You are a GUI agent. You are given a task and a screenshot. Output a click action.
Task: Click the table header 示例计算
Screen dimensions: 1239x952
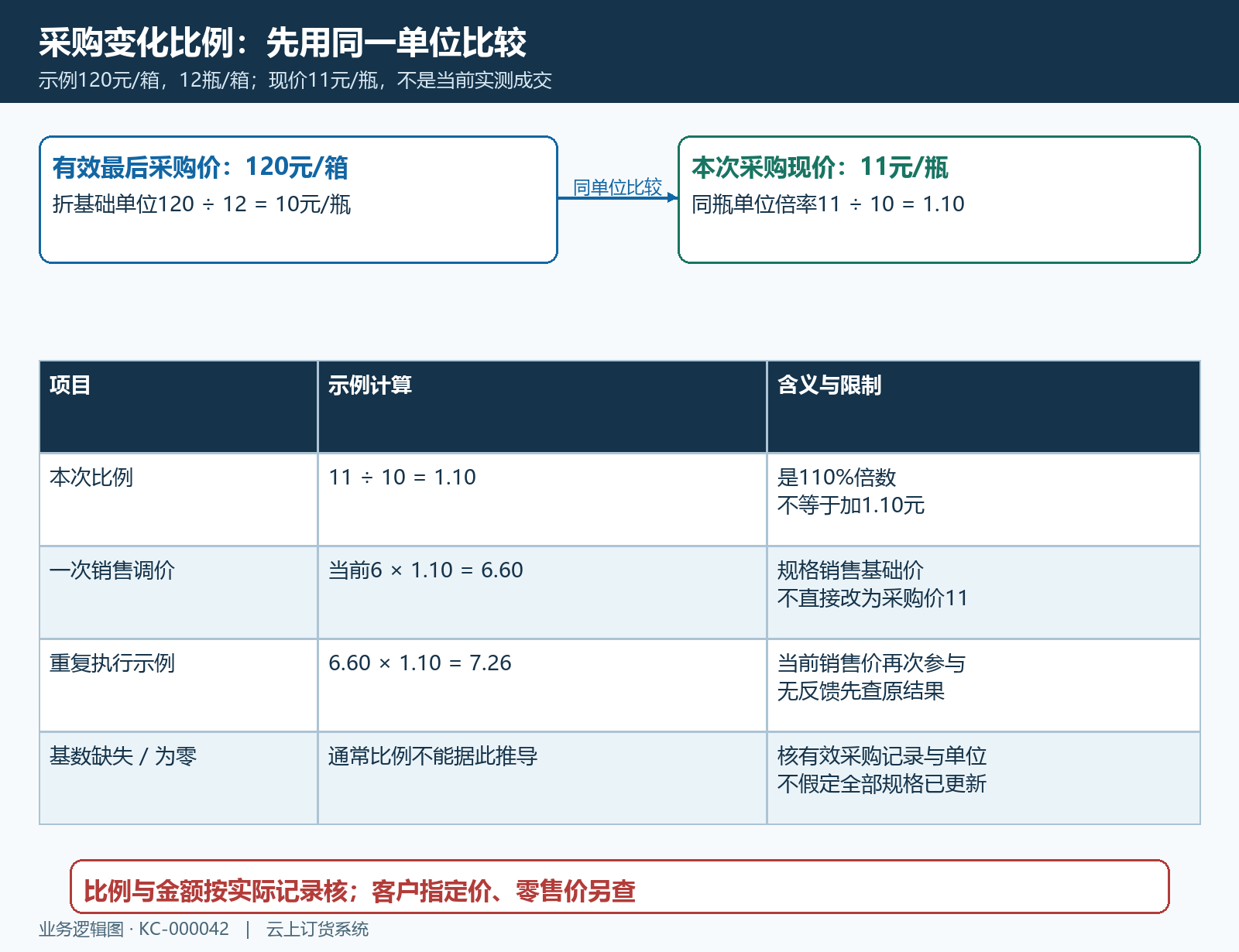370,385
